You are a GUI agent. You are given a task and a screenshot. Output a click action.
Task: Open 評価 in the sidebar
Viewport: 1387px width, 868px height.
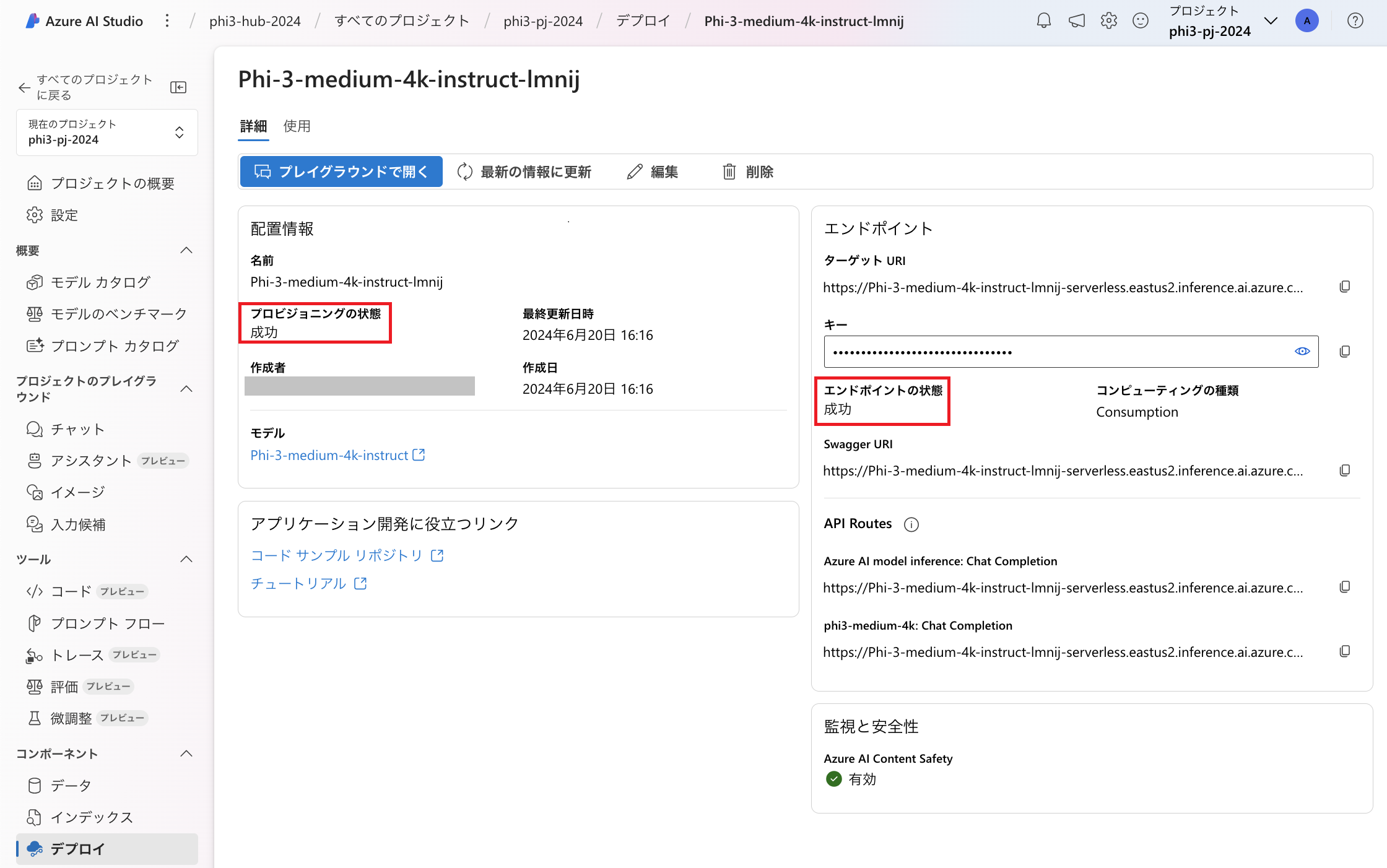pyautogui.click(x=107, y=687)
